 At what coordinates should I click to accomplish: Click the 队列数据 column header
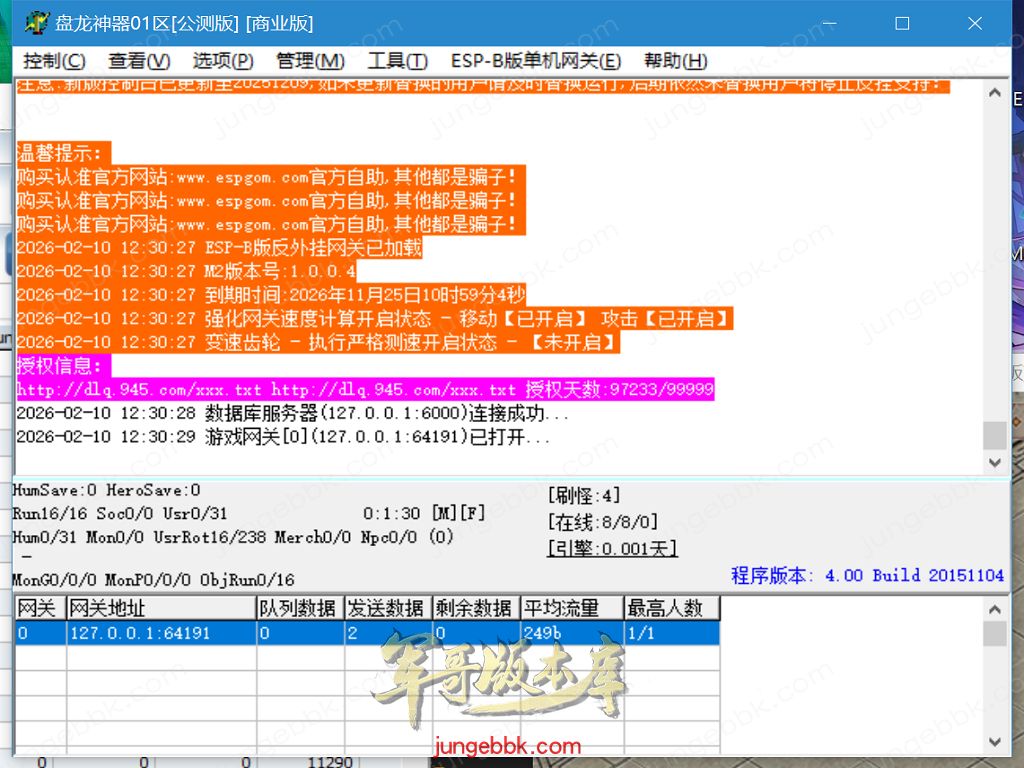coord(299,608)
